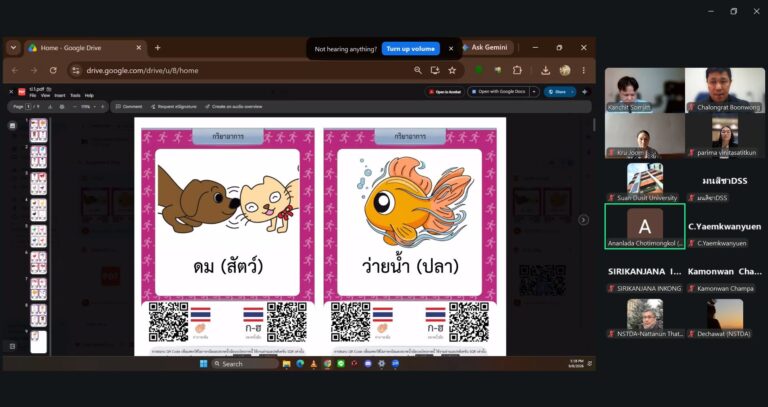Screen dimensions: 768x407
Task: Open the Insert menu of the PDF viewer
Action: pos(60,96)
